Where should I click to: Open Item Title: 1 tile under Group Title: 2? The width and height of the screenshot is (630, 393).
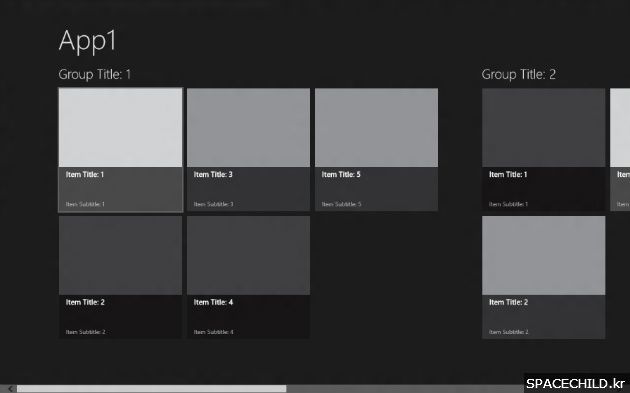pos(544,149)
